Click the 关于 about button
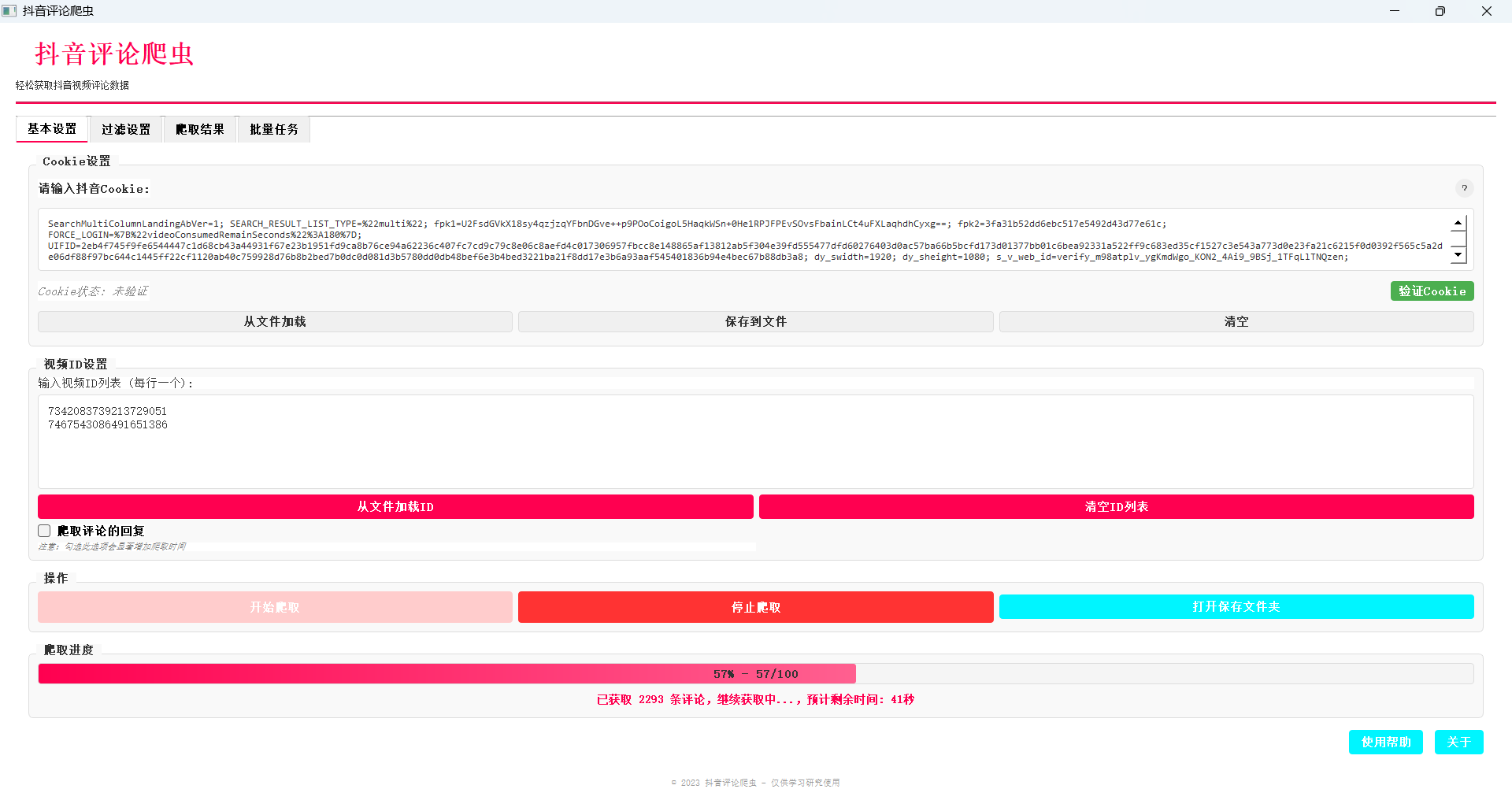Image resolution: width=1512 pixels, height=800 pixels. (x=1458, y=742)
